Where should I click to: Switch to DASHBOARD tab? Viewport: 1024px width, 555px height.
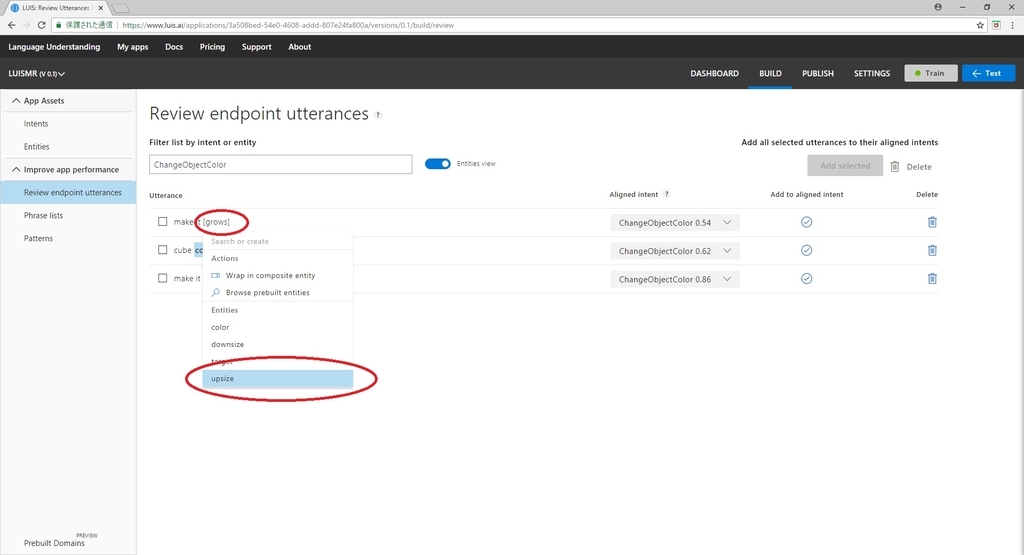tap(714, 73)
